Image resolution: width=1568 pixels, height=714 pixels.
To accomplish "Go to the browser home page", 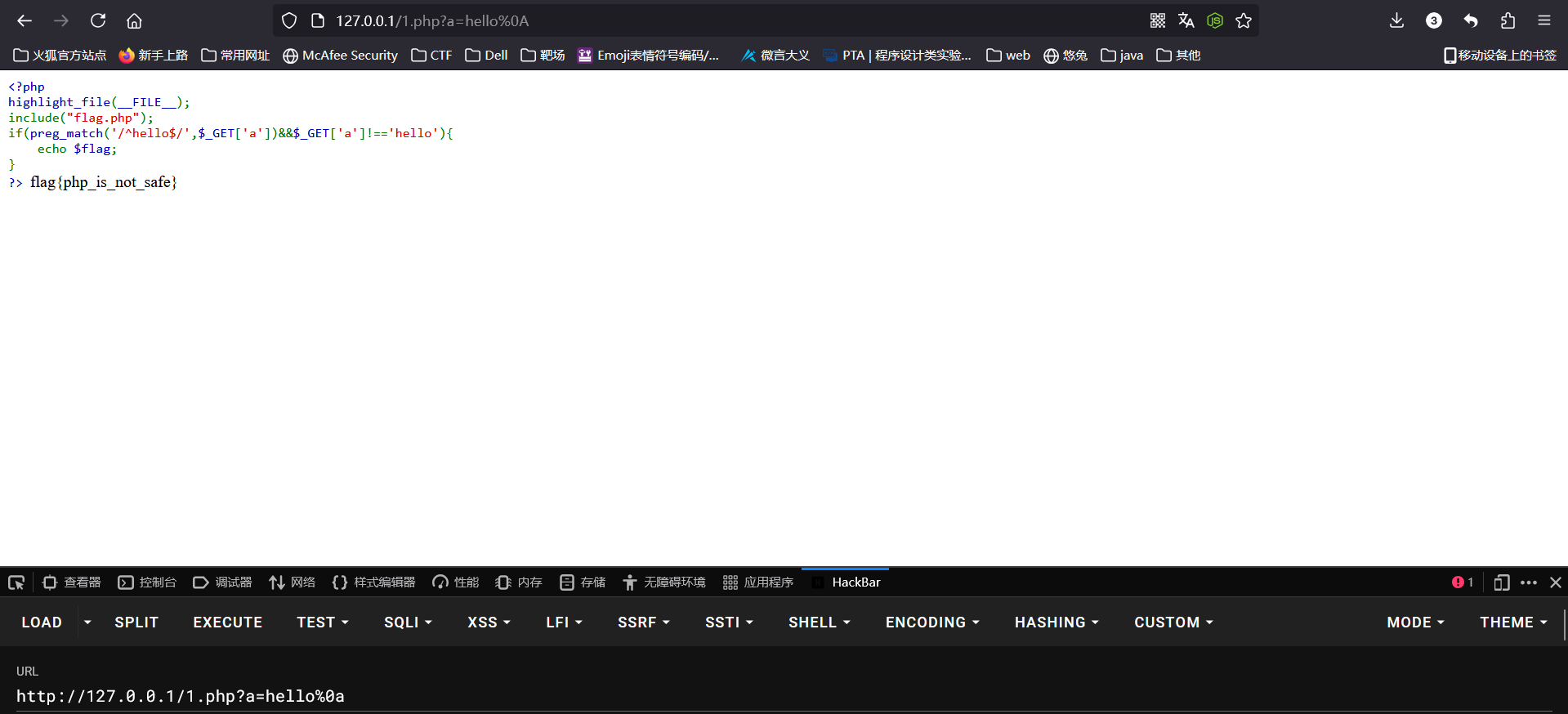I will click(x=134, y=20).
